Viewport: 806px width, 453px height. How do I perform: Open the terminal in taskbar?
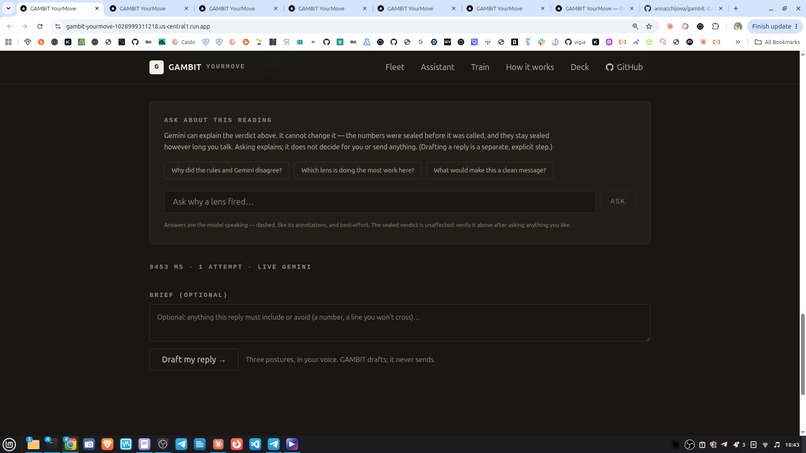click(51, 444)
